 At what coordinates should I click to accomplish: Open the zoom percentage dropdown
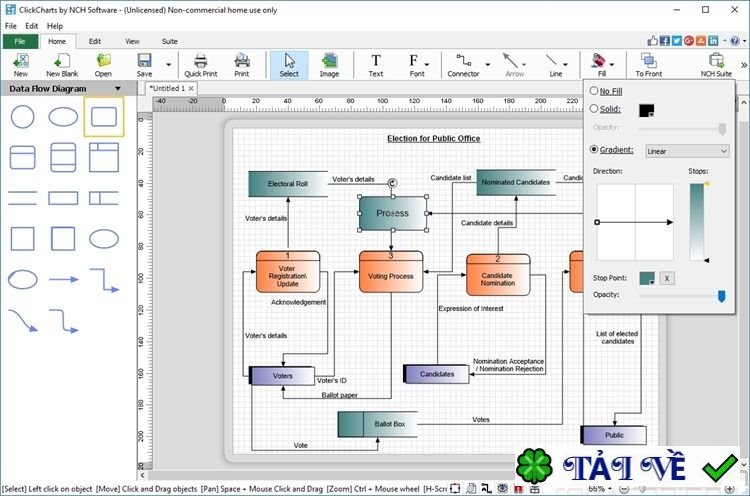click(609, 489)
